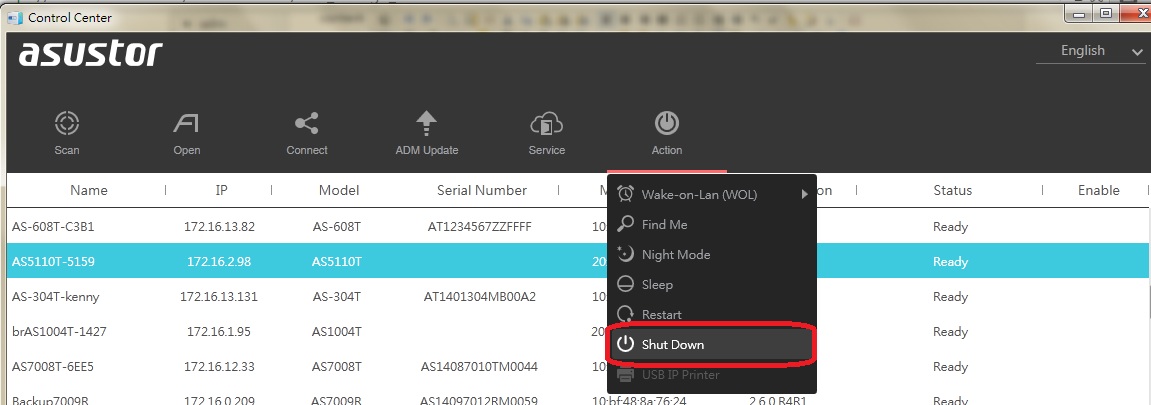The width and height of the screenshot is (1151, 405).
Task: Click serial number AT1401304MB00A2
Action: click(479, 296)
